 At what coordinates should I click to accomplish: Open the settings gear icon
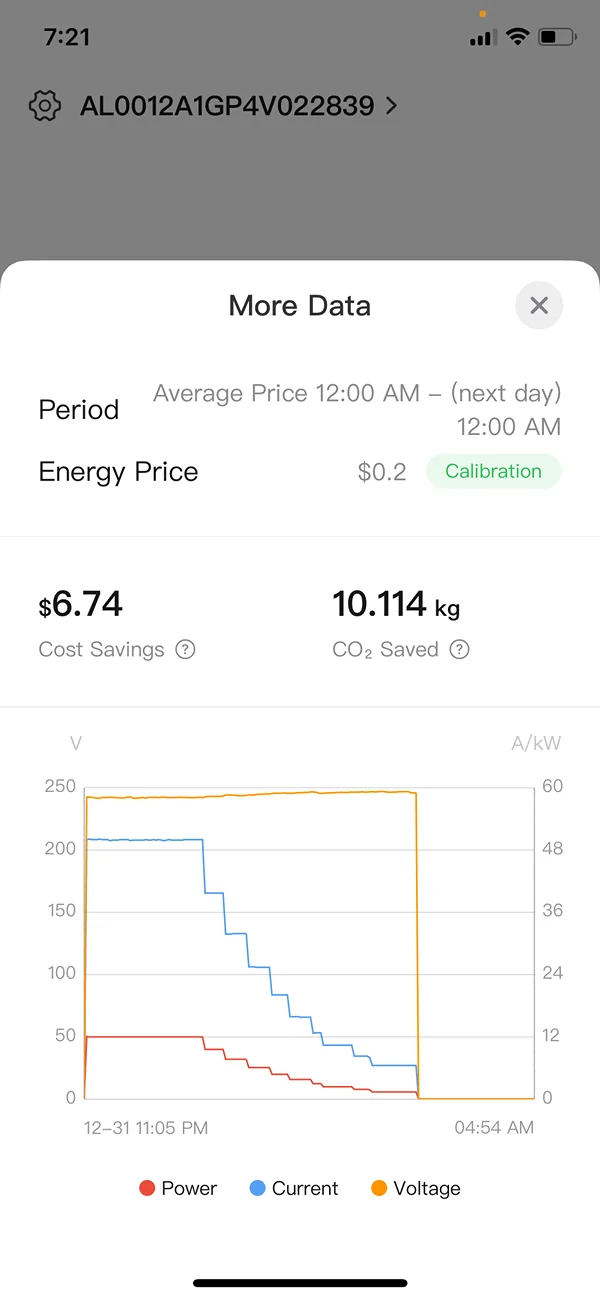(44, 105)
